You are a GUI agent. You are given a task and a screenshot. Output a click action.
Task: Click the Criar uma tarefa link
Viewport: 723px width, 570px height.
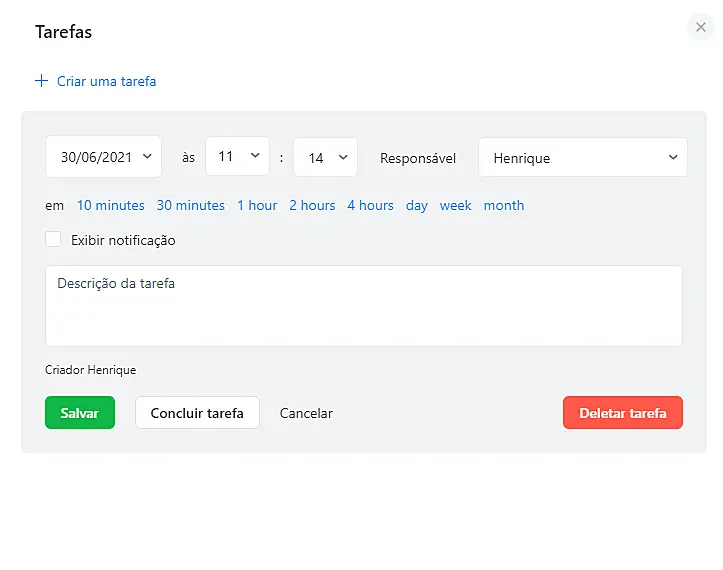[x=106, y=81]
